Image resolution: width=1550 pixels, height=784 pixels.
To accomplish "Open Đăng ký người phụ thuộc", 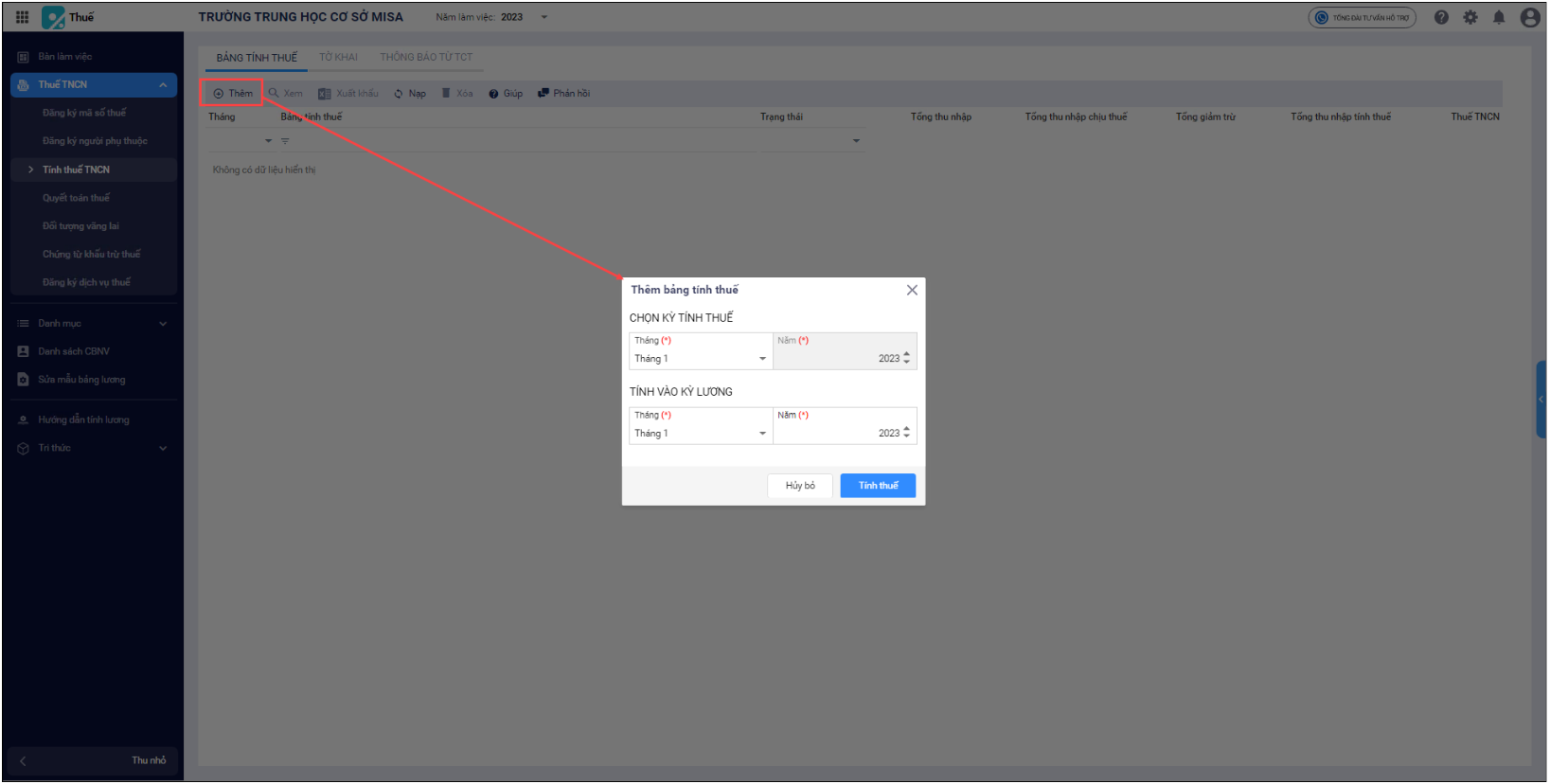I will click(93, 141).
